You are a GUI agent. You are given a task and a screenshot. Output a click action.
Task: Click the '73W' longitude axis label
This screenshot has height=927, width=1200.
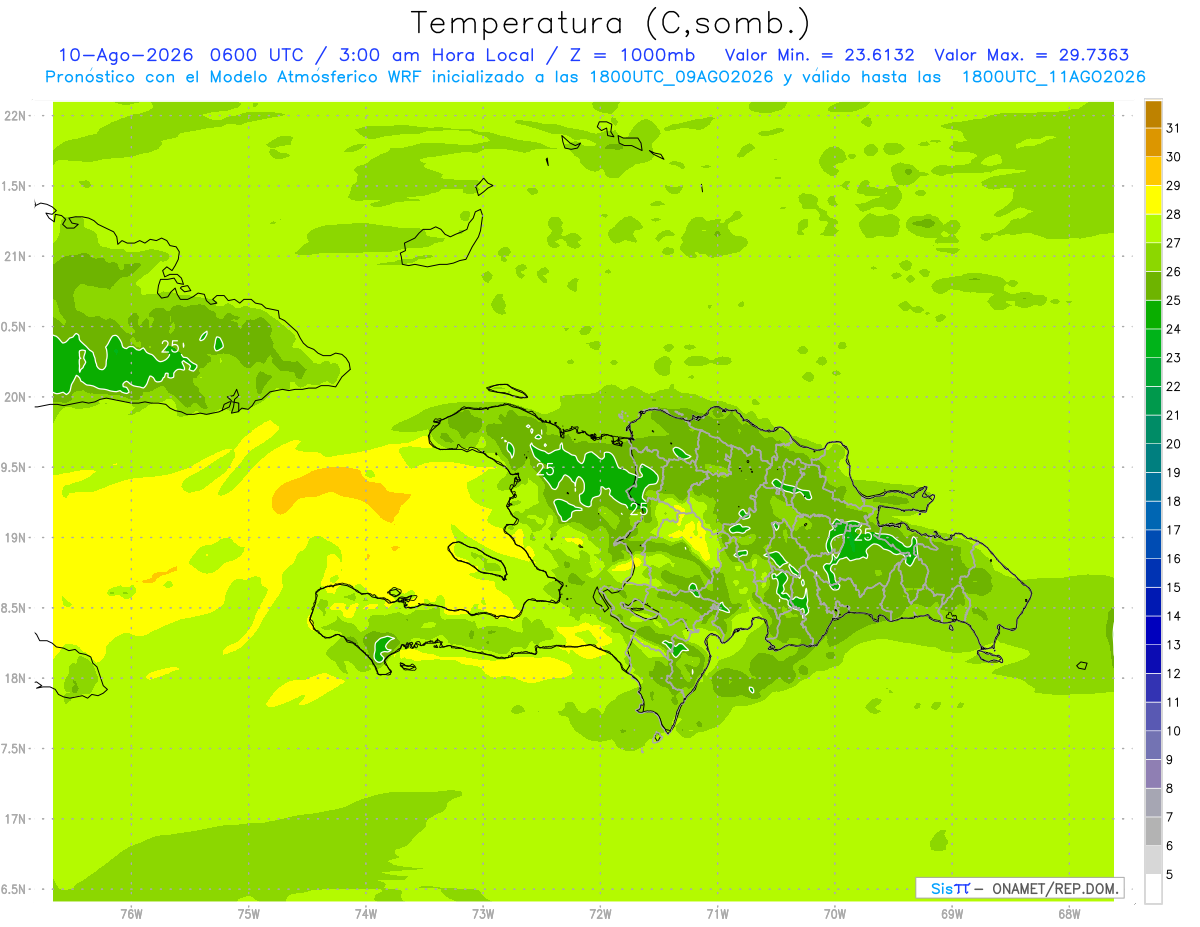483,913
